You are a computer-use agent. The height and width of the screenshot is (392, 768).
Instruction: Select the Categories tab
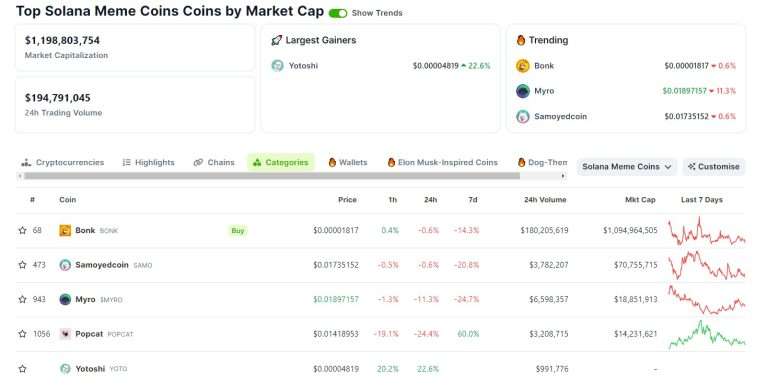pos(281,163)
